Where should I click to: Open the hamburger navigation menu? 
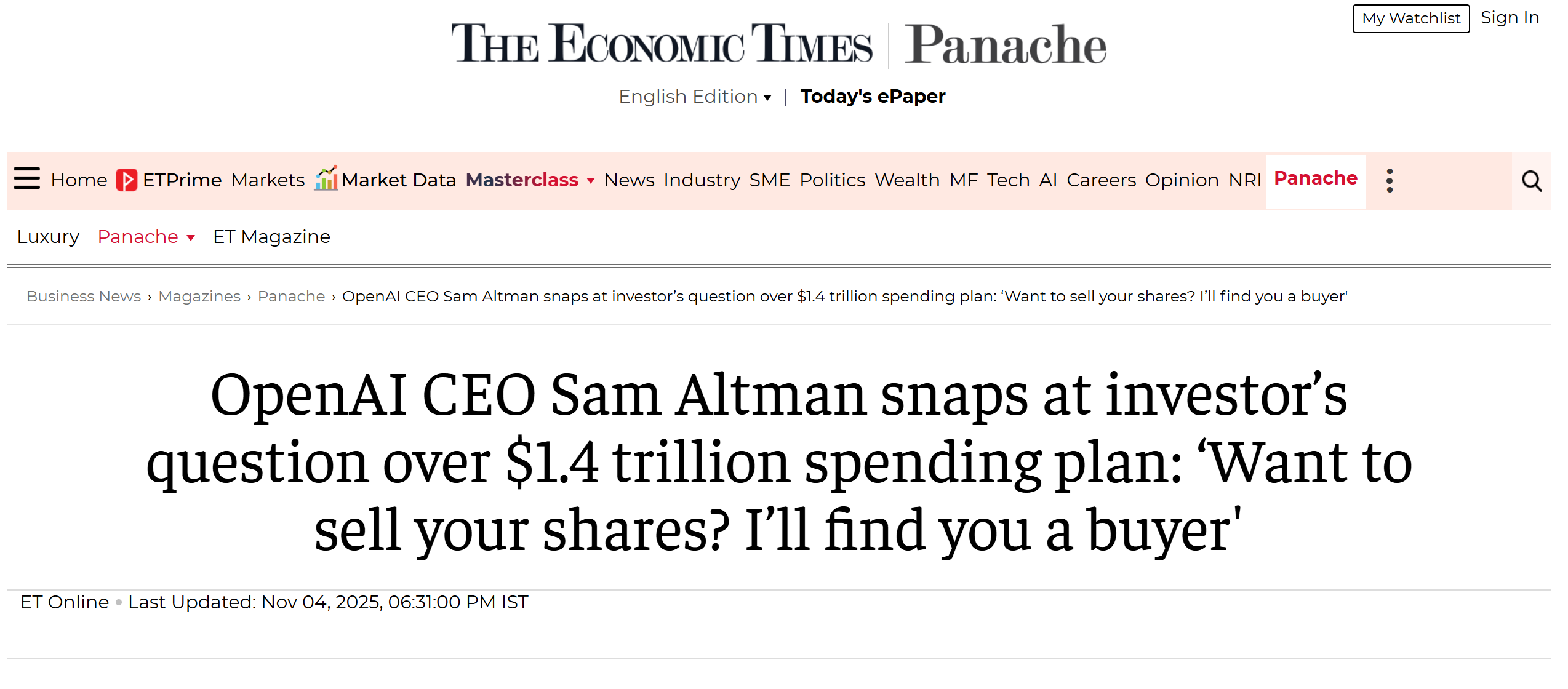[x=27, y=179]
